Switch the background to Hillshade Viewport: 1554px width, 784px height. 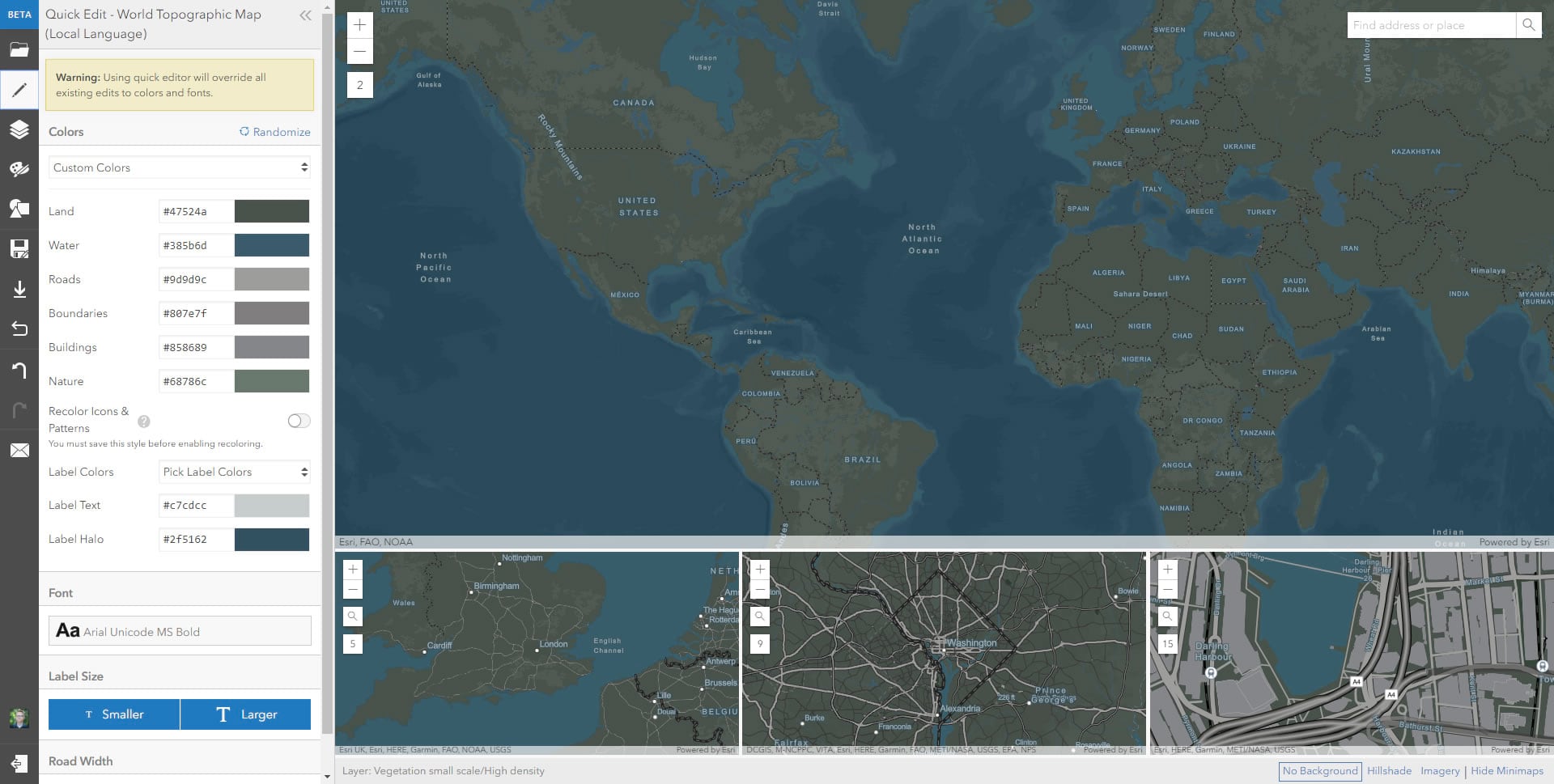point(1389,771)
